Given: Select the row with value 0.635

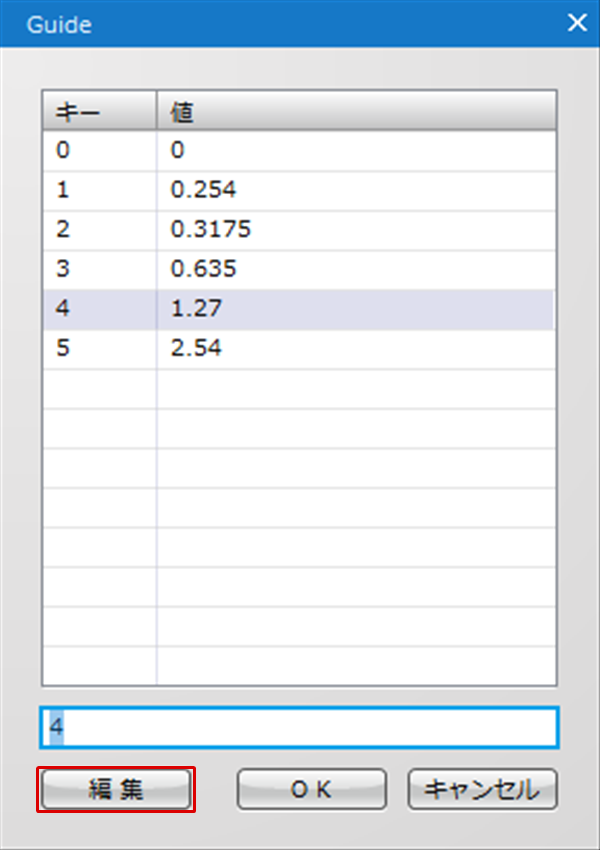Looking at the screenshot, I should [x=299, y=269].
